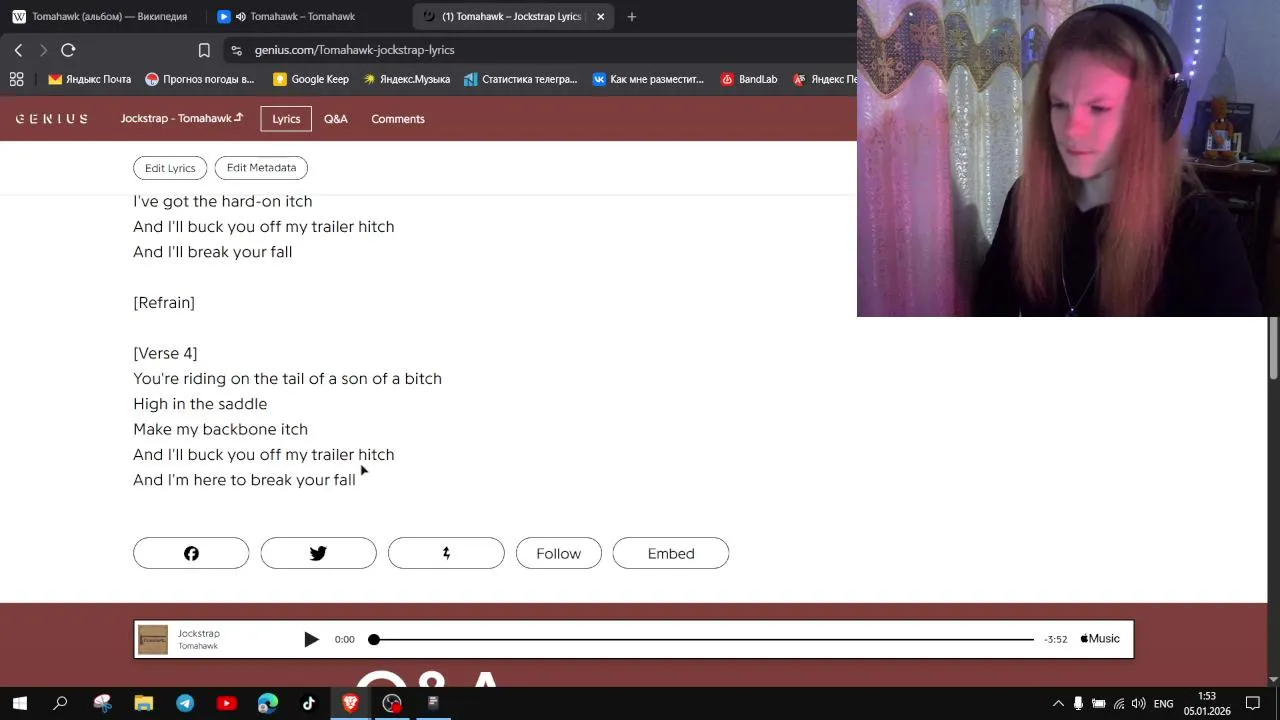This screenshot has width=1280, height=720.
Task: Open the Прогноз погоды bookmark
Action: click(200, 79)
